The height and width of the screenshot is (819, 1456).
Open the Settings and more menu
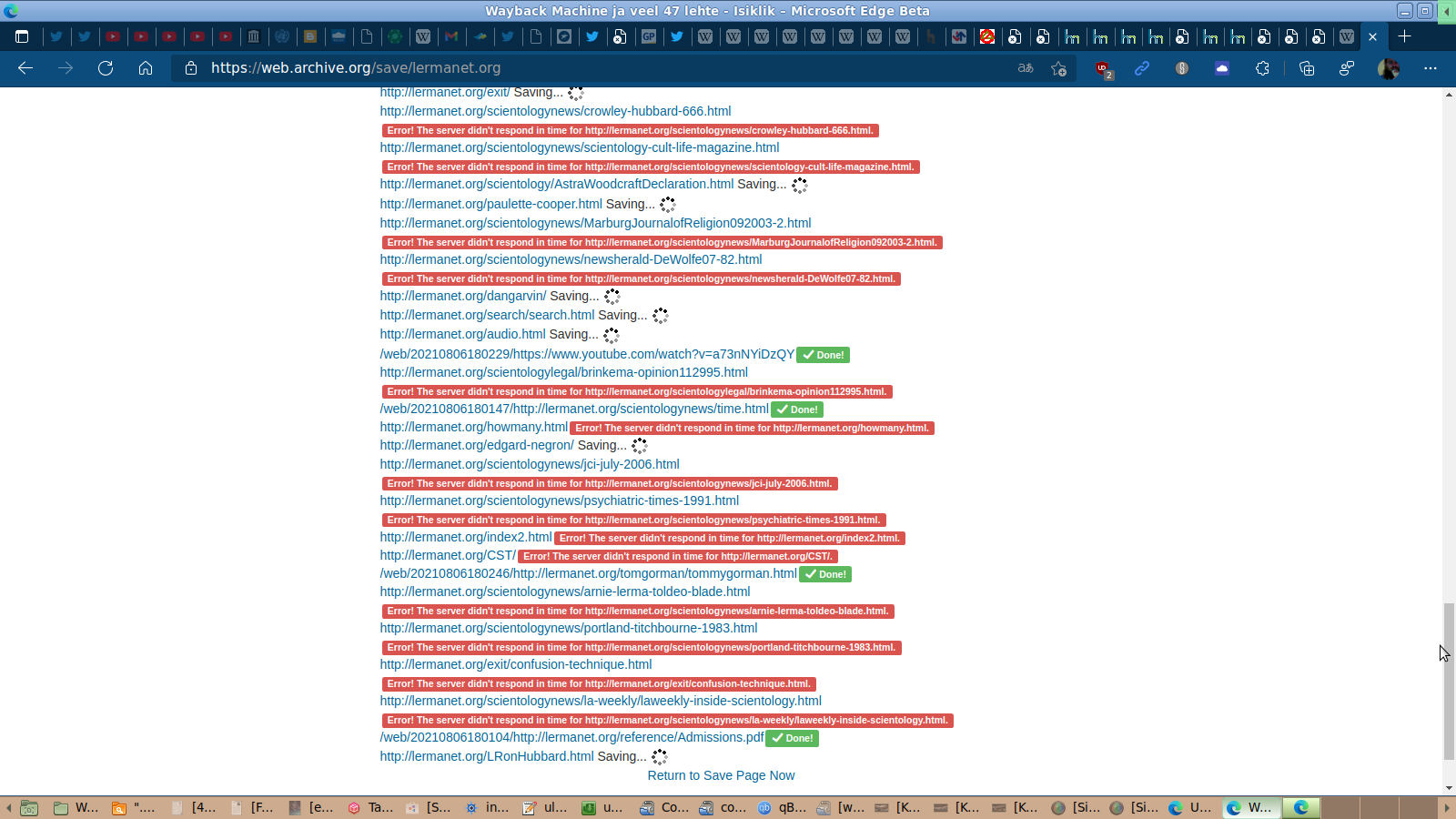coord(1431,68)
